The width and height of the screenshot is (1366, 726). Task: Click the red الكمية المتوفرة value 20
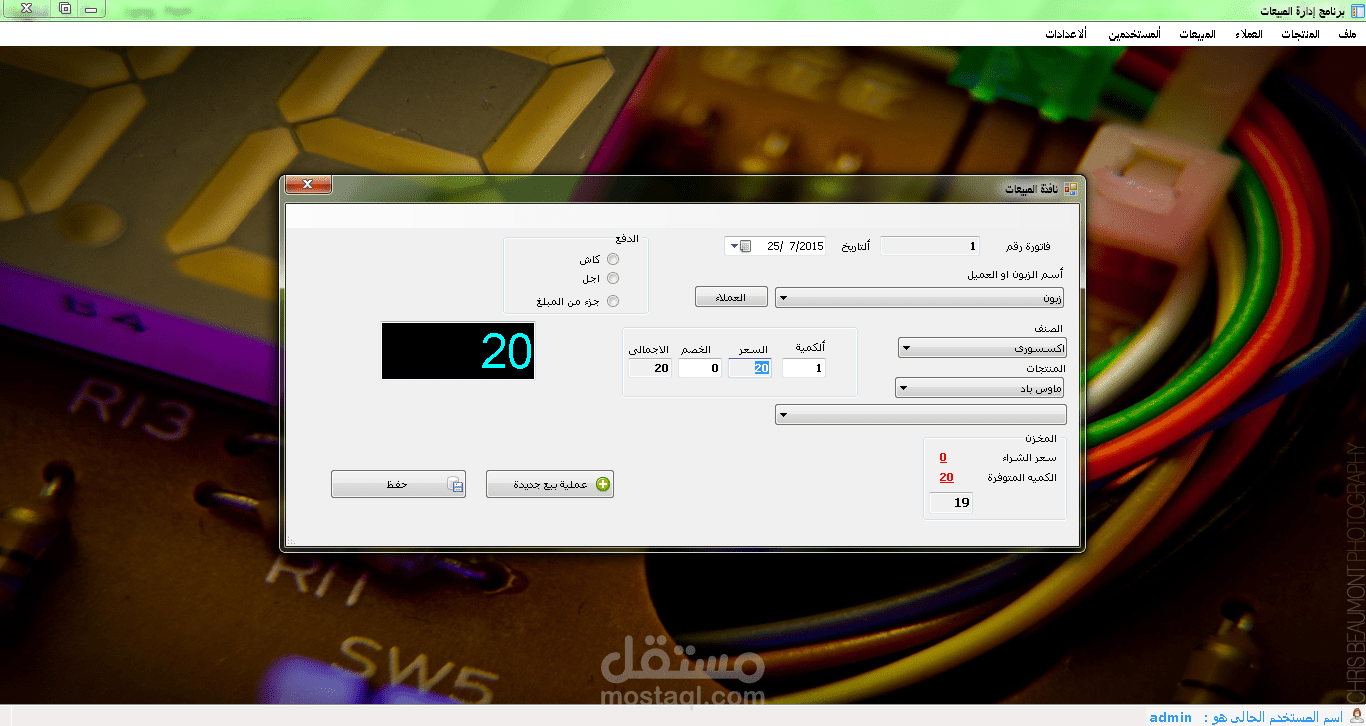tap(946, 477)
